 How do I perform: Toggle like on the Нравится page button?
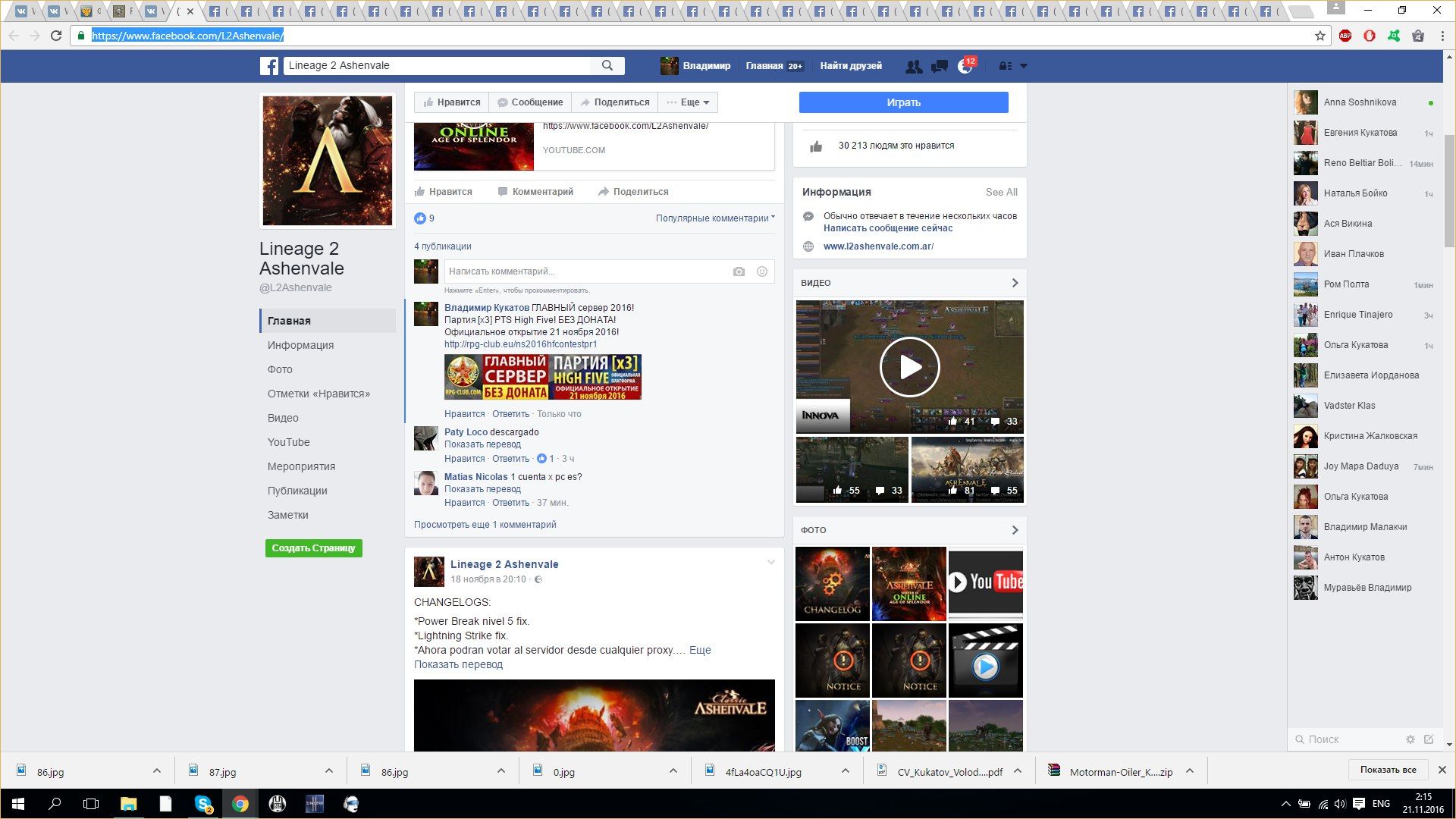(x=452, y=102)
